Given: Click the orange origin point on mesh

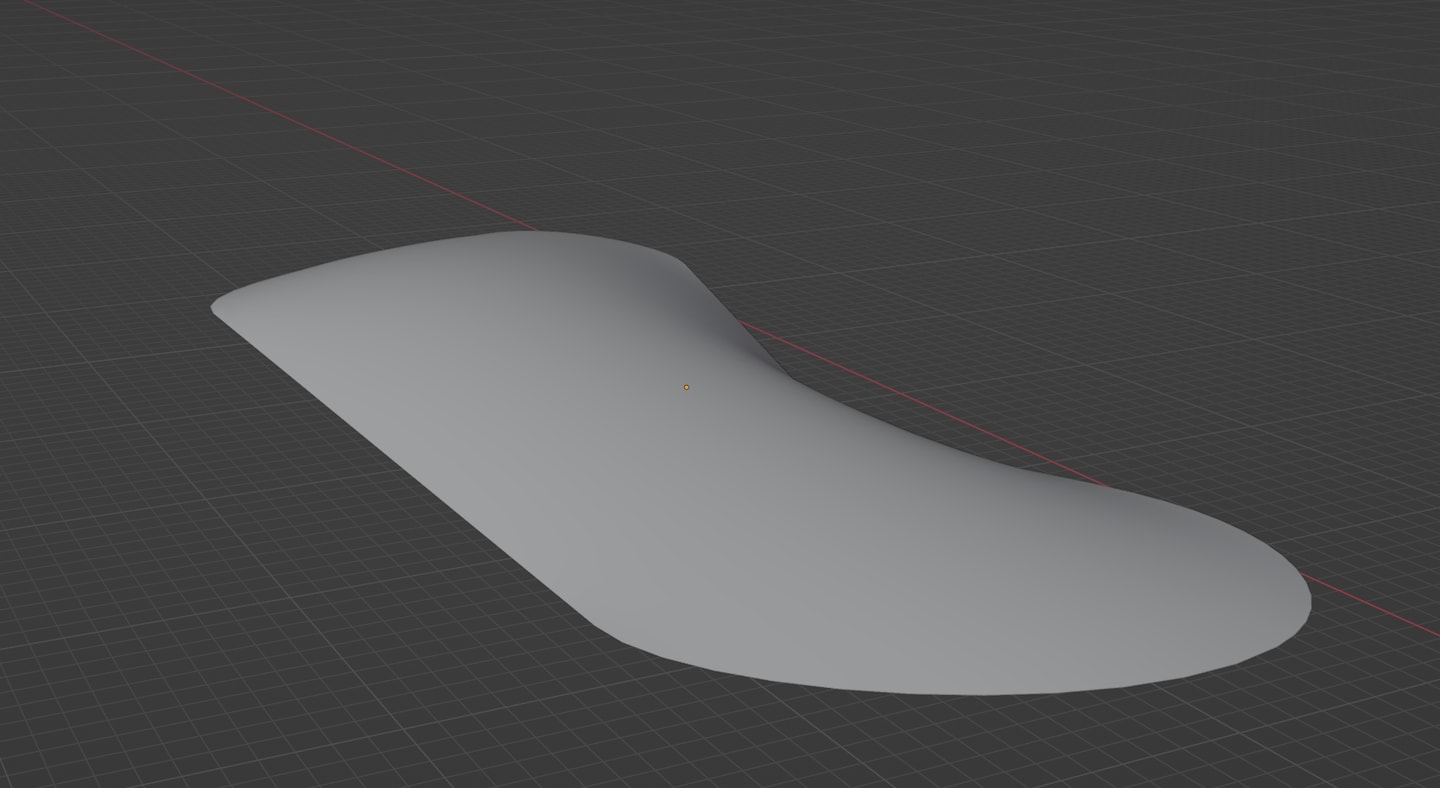Looking at the screenshot, I should [x=686, y=387].
